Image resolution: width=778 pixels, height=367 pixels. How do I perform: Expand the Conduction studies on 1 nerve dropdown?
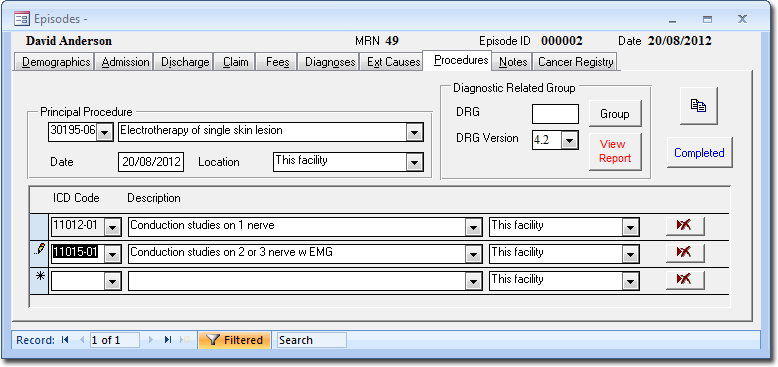473,227
